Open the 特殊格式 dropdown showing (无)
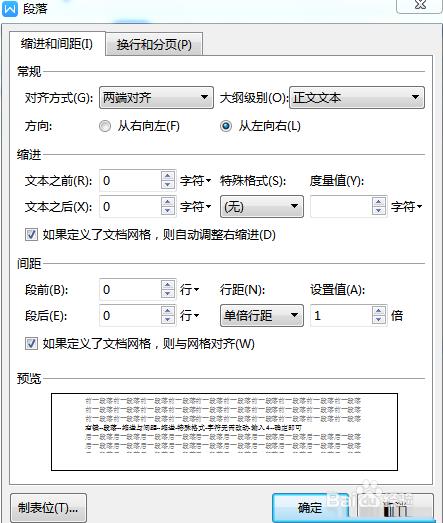The image size is (443, 523). click(x=262, y=206)
